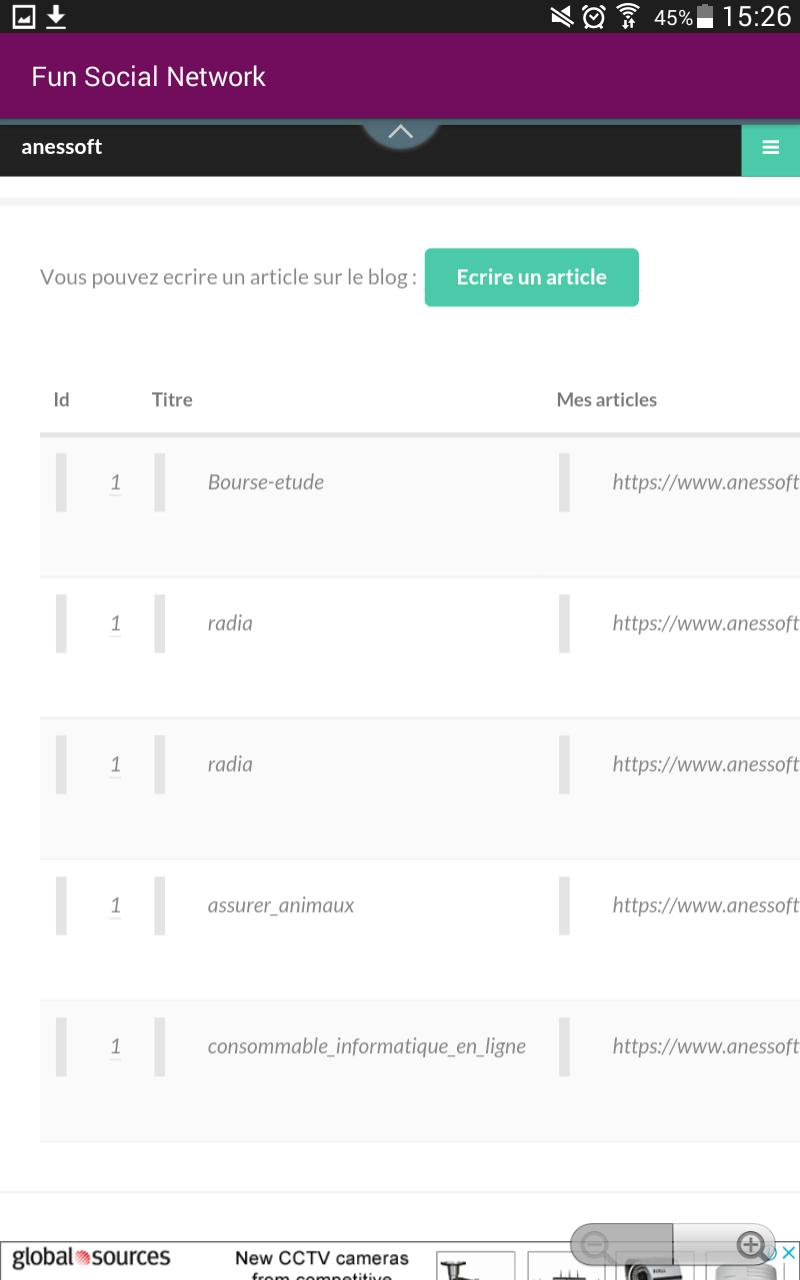Click the Ecrire un article button
Viewport: 800px width, 1280px height.
coord(531,277)
